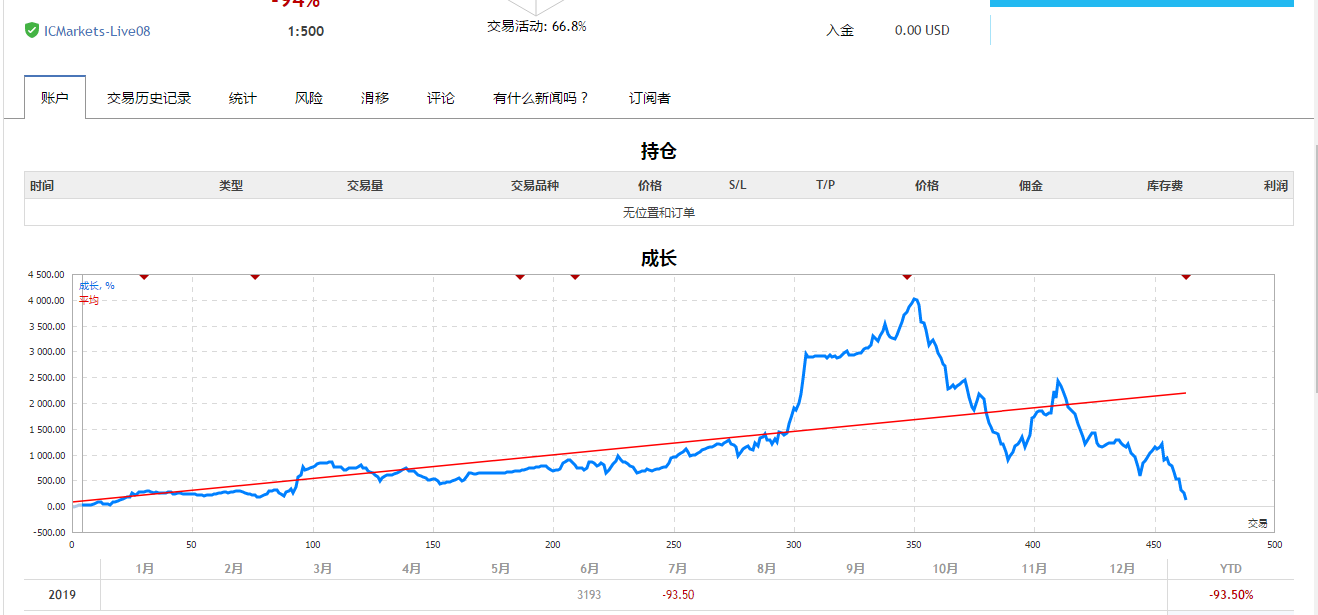Click the red chart marker near trade 30
The image size is (1318, 615).
point(144,276)
